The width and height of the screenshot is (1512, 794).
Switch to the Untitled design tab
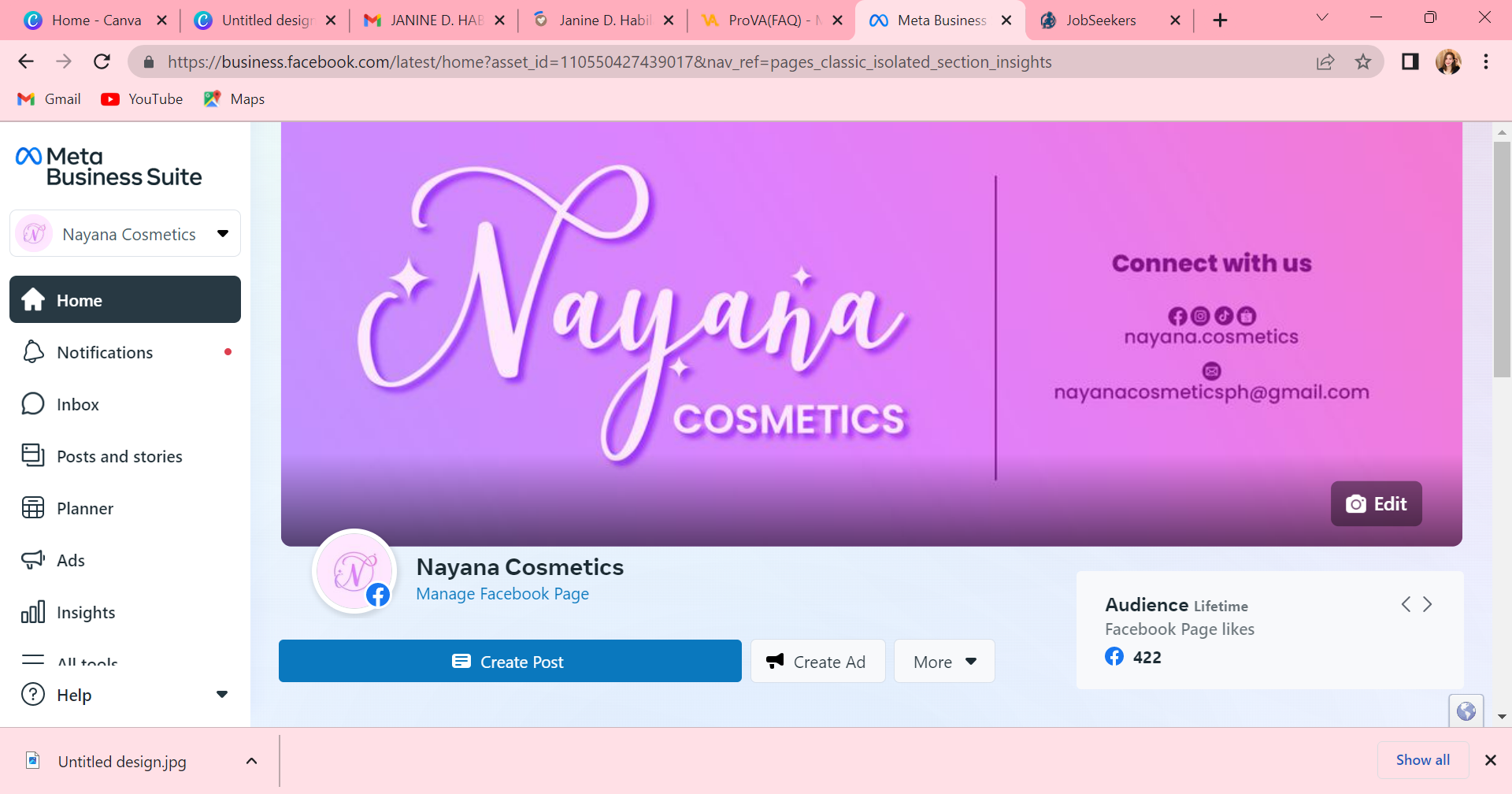coord(265,20)
